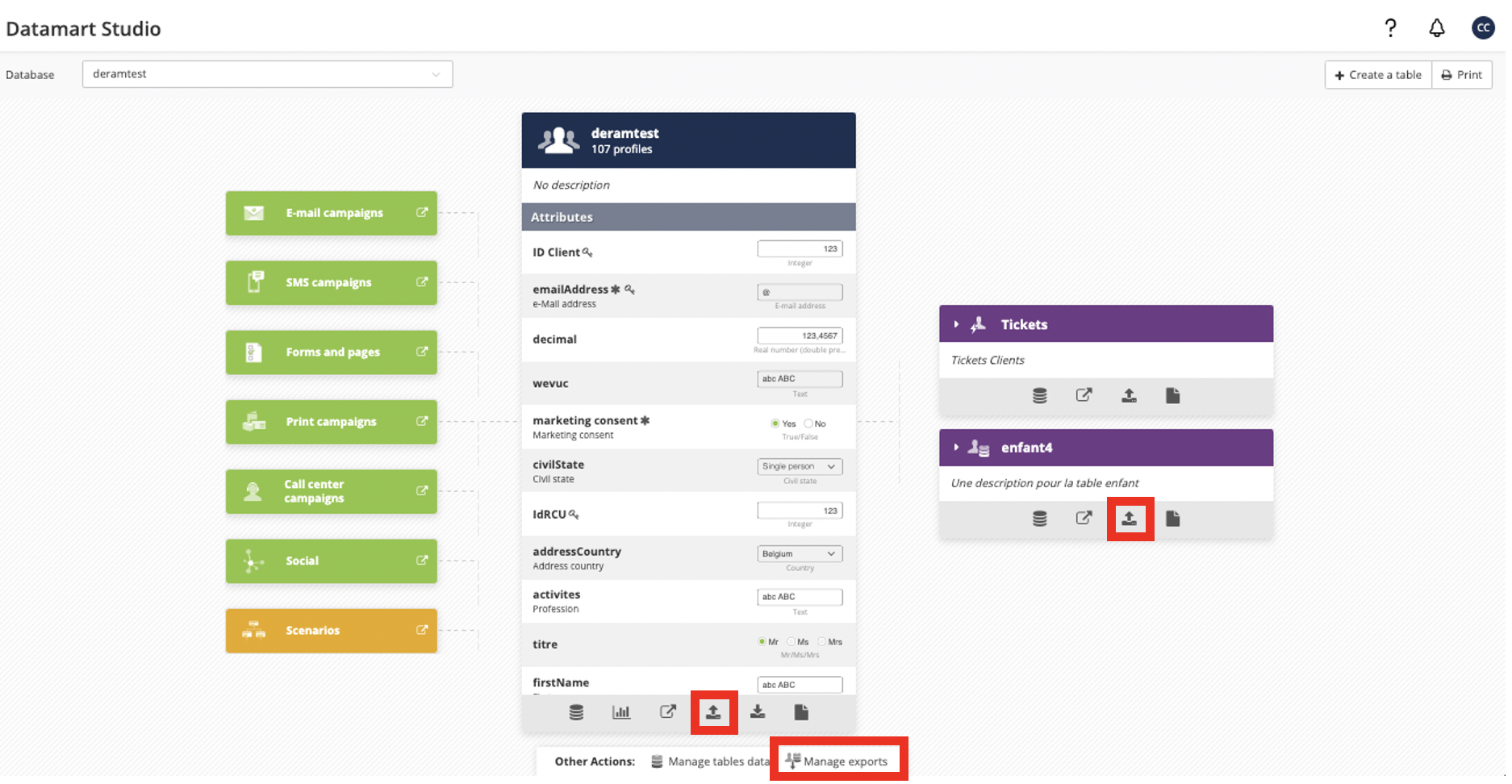Expand the Tickets table panel arrow

(956, 324)
